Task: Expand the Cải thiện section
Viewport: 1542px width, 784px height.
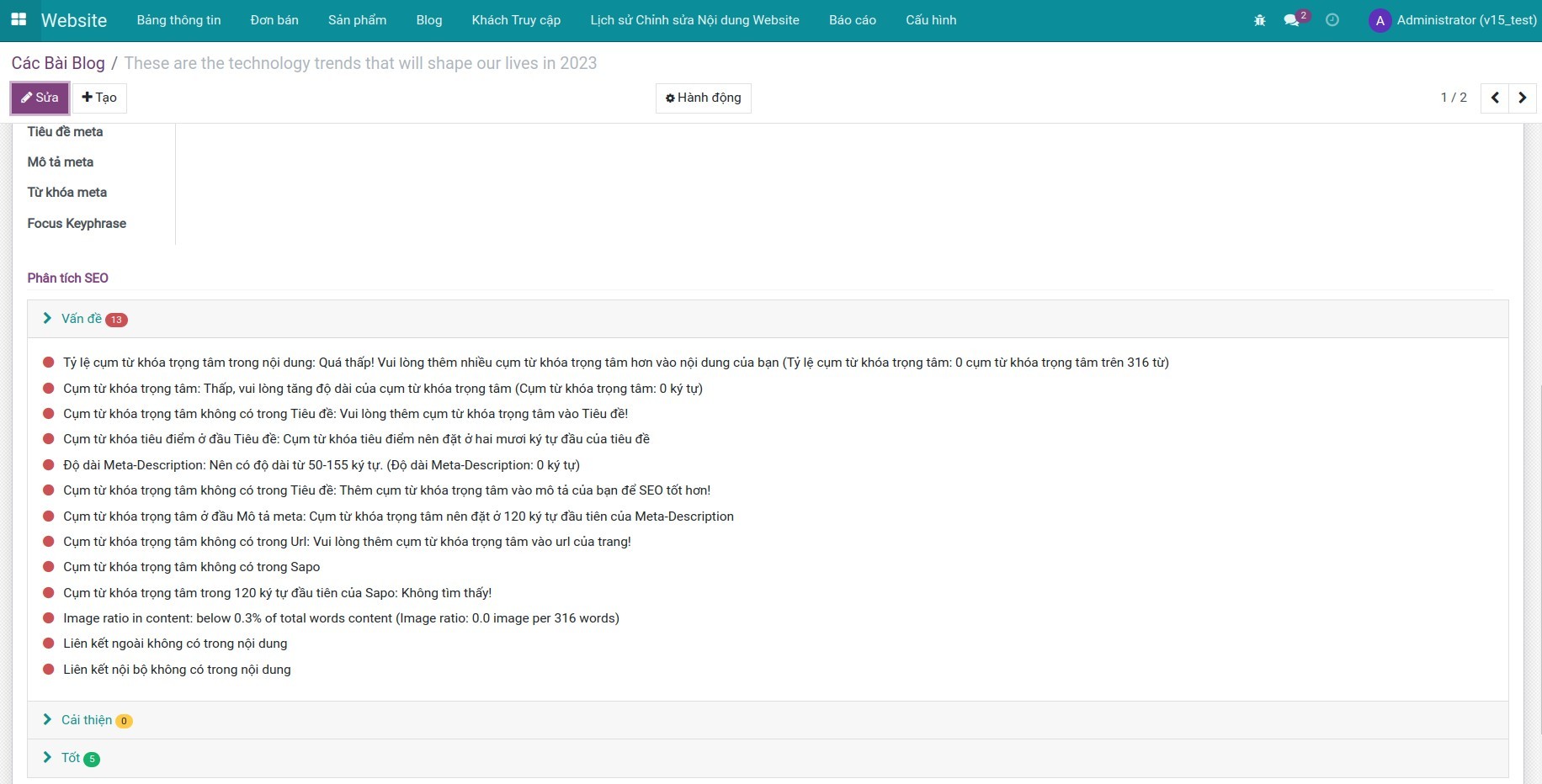Action: (86, 720)
